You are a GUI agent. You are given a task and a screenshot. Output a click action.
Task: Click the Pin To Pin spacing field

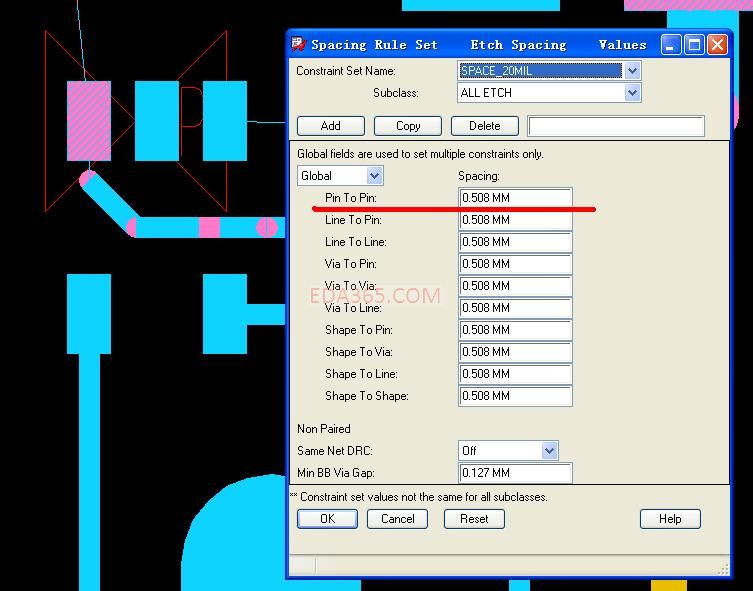click(x=515, y=198)
